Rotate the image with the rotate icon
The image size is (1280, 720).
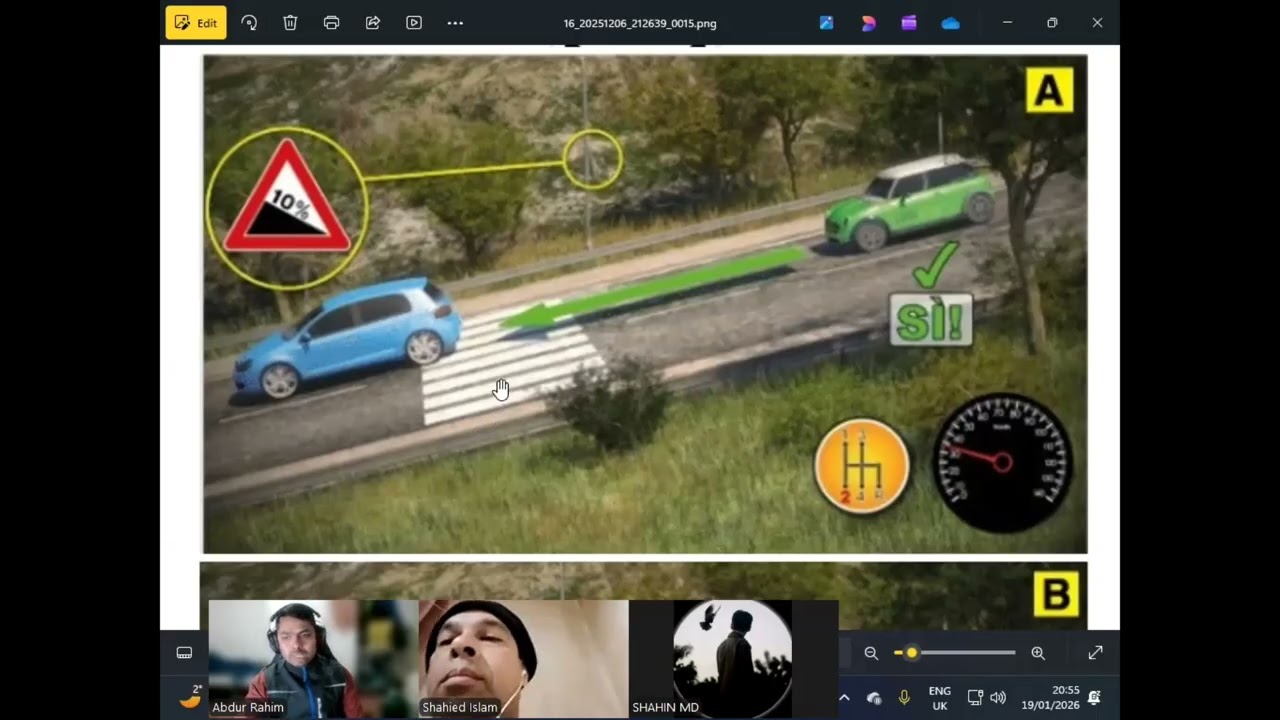[249, 23]
